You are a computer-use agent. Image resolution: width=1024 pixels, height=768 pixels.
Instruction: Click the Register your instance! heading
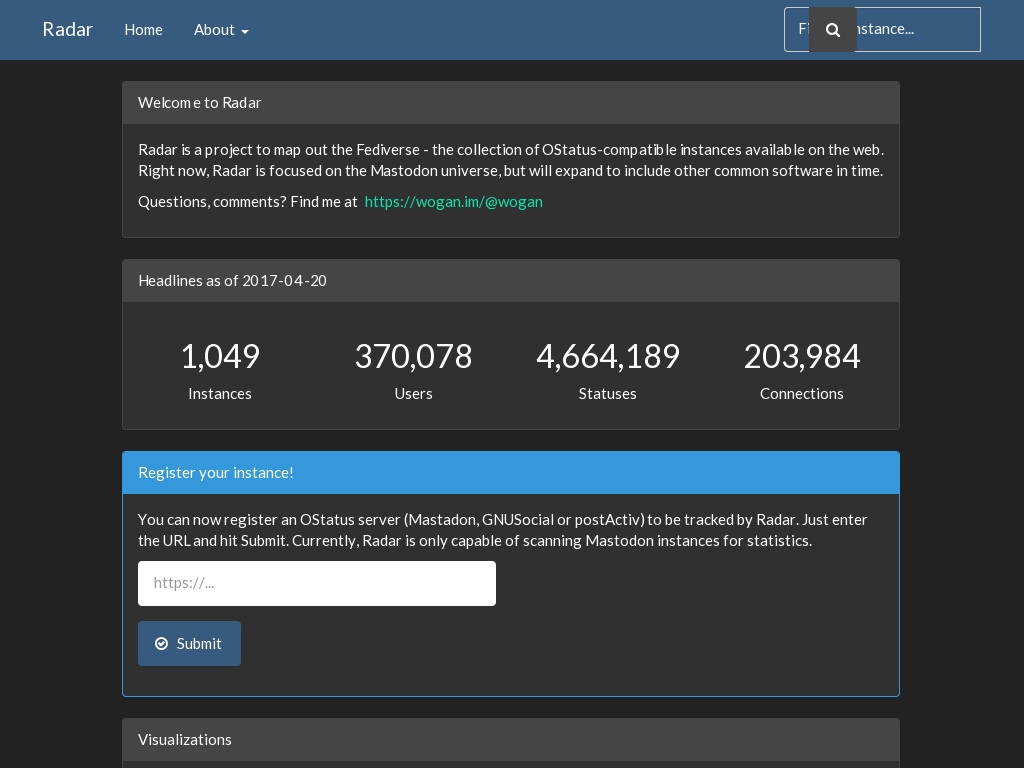point(216,473)
